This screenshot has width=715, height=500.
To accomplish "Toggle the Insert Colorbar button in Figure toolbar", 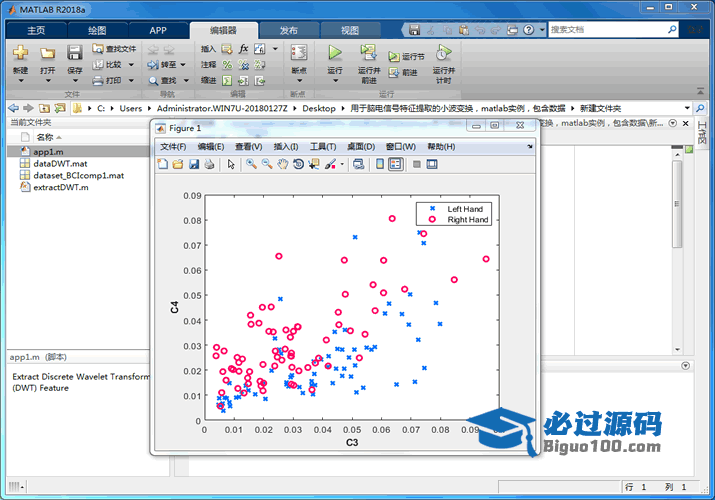I will pos(379,164).
